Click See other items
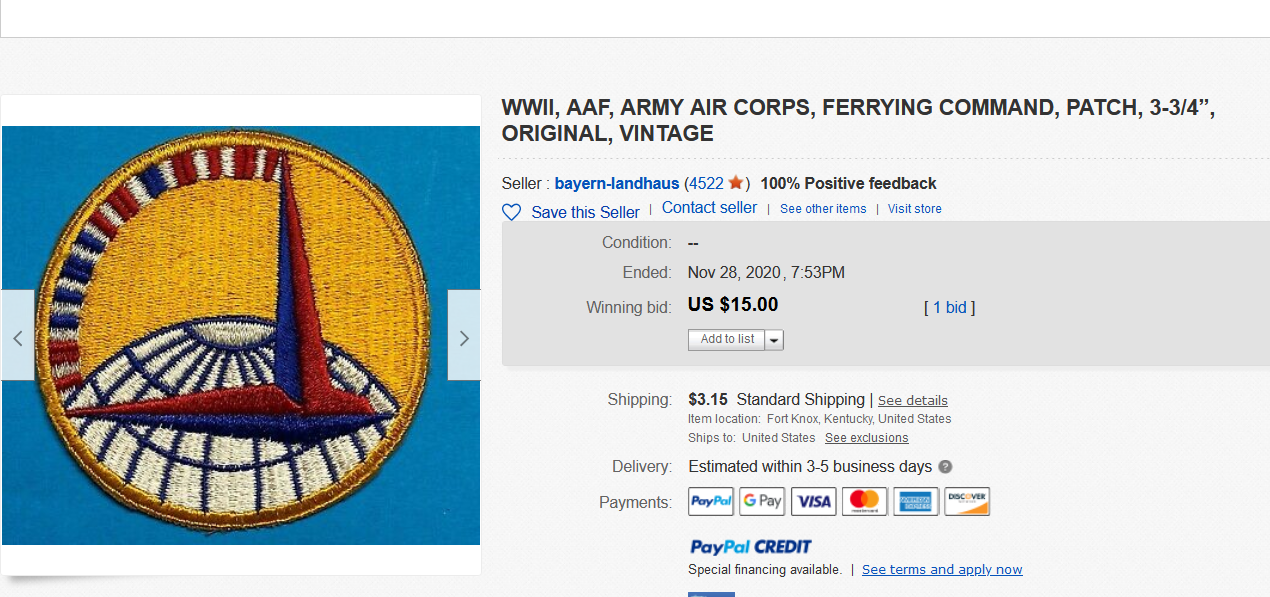The height and width of the screenshot is (597, 1270). (x=823, y=208)
